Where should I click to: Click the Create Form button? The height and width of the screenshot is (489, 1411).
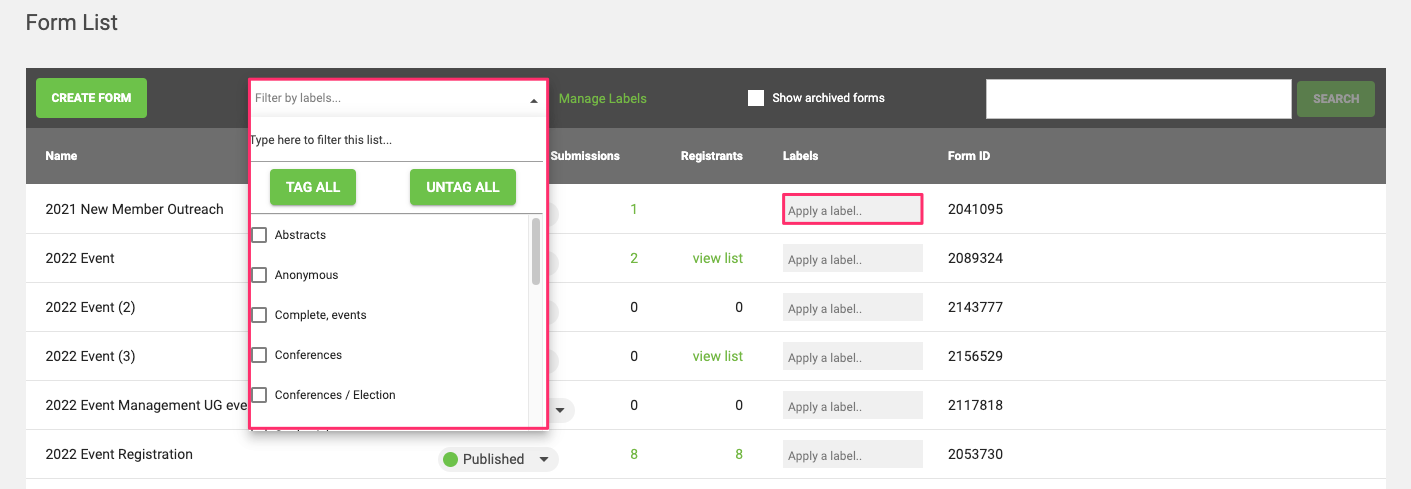click(91, 98)
